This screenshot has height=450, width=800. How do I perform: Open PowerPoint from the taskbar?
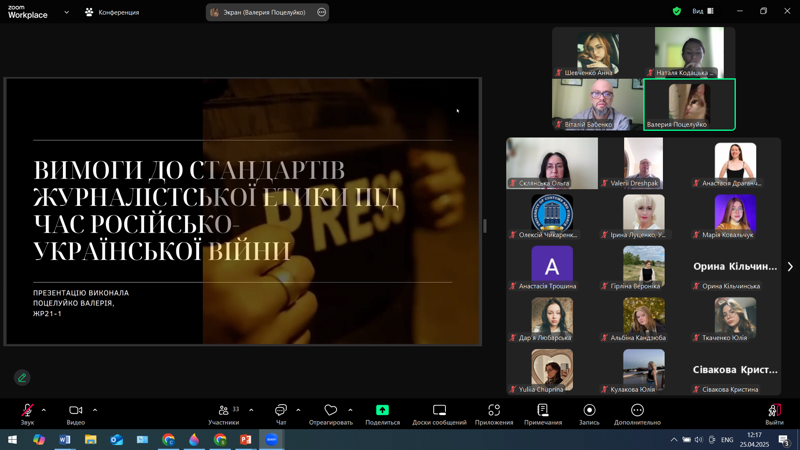click(245, 439)
